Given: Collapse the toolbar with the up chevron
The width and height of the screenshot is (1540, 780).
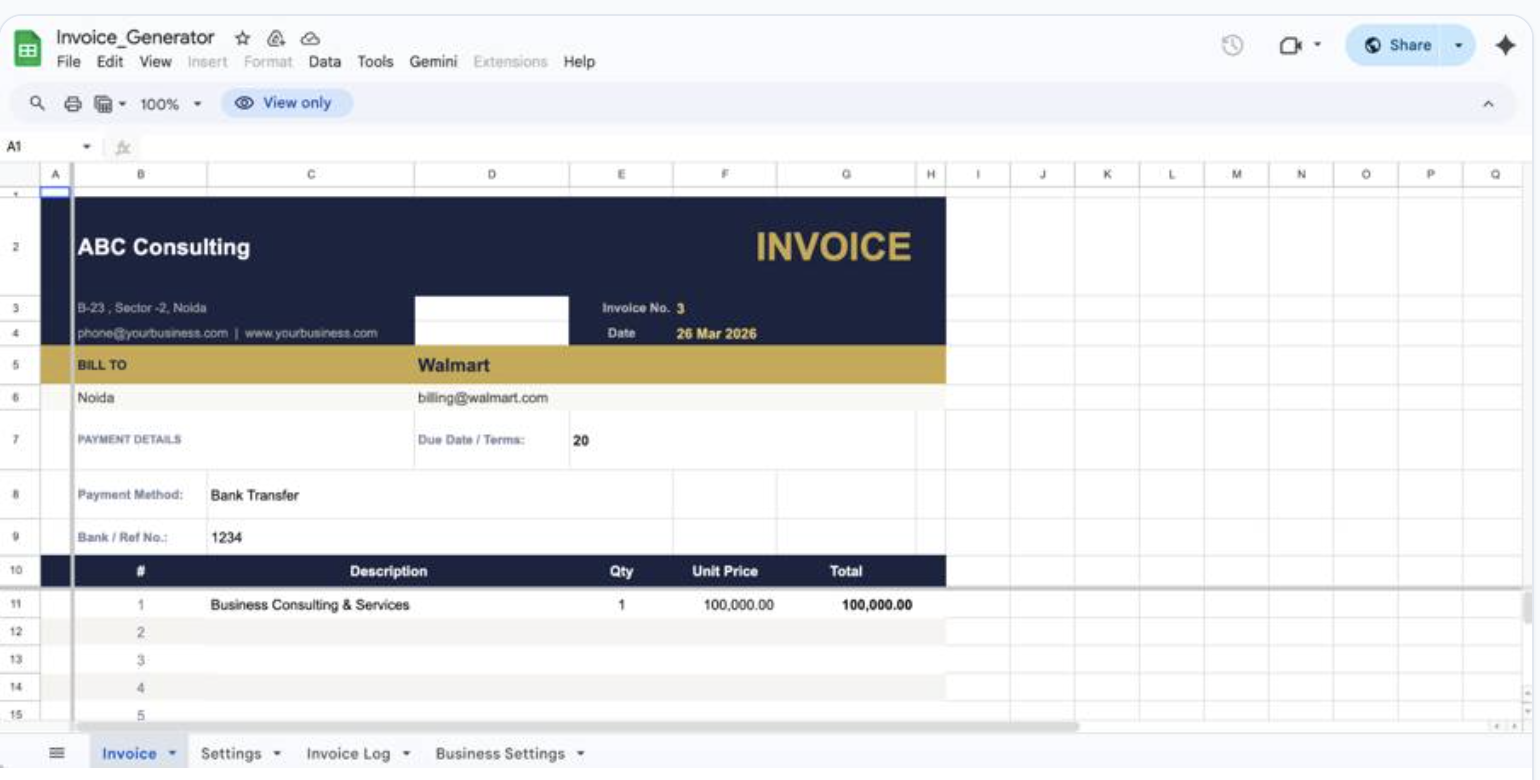Looking at the screenshot, I should click(1488, 103).
